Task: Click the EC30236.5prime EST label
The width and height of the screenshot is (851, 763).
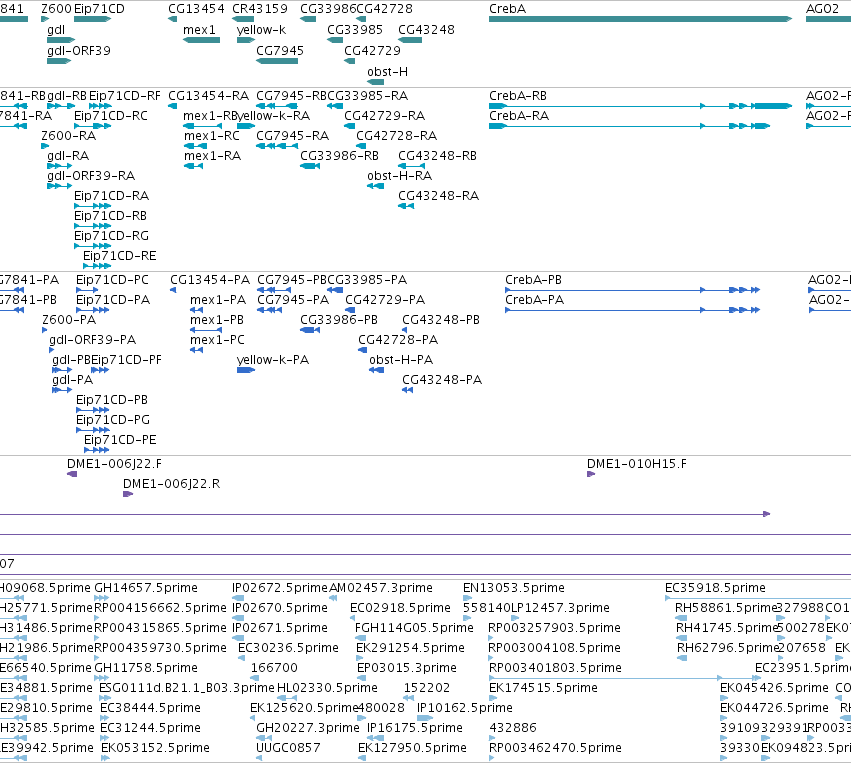Action: [288, 648]
